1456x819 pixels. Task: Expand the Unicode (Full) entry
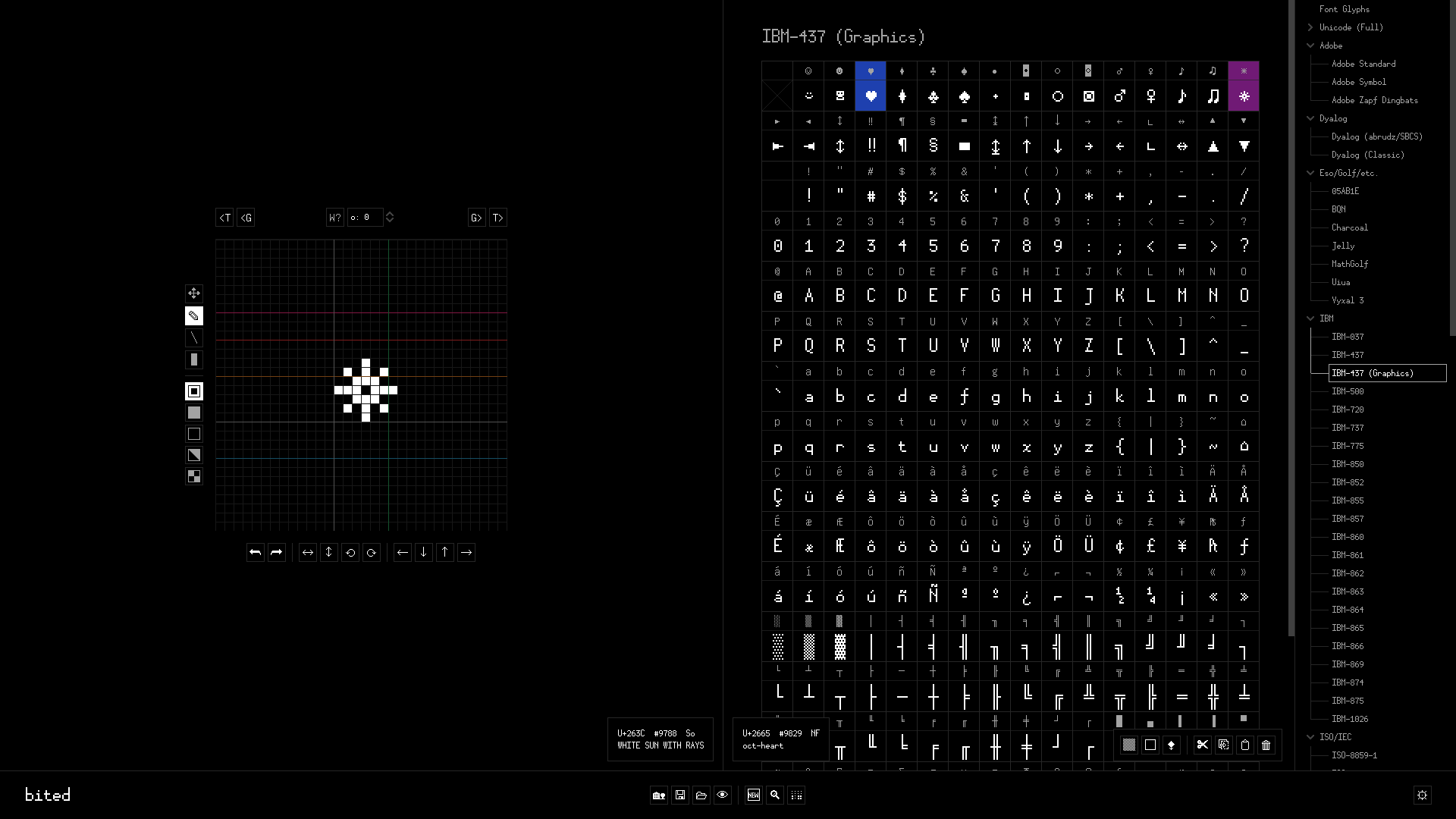(1310, 27)
